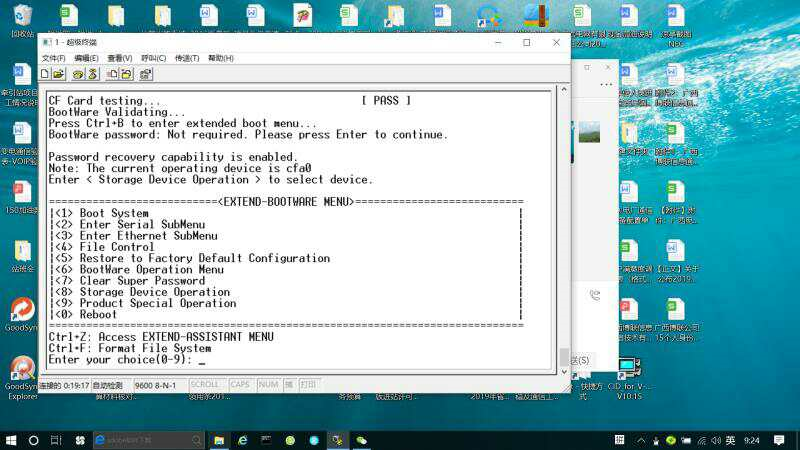
Task: Click the phone call icon in background window
Action: click(595, 295)
